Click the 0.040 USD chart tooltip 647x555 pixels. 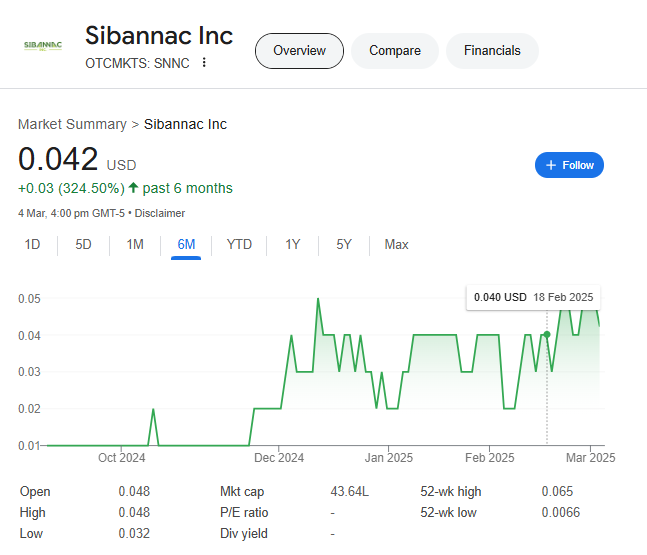click(x=533, y=297)
